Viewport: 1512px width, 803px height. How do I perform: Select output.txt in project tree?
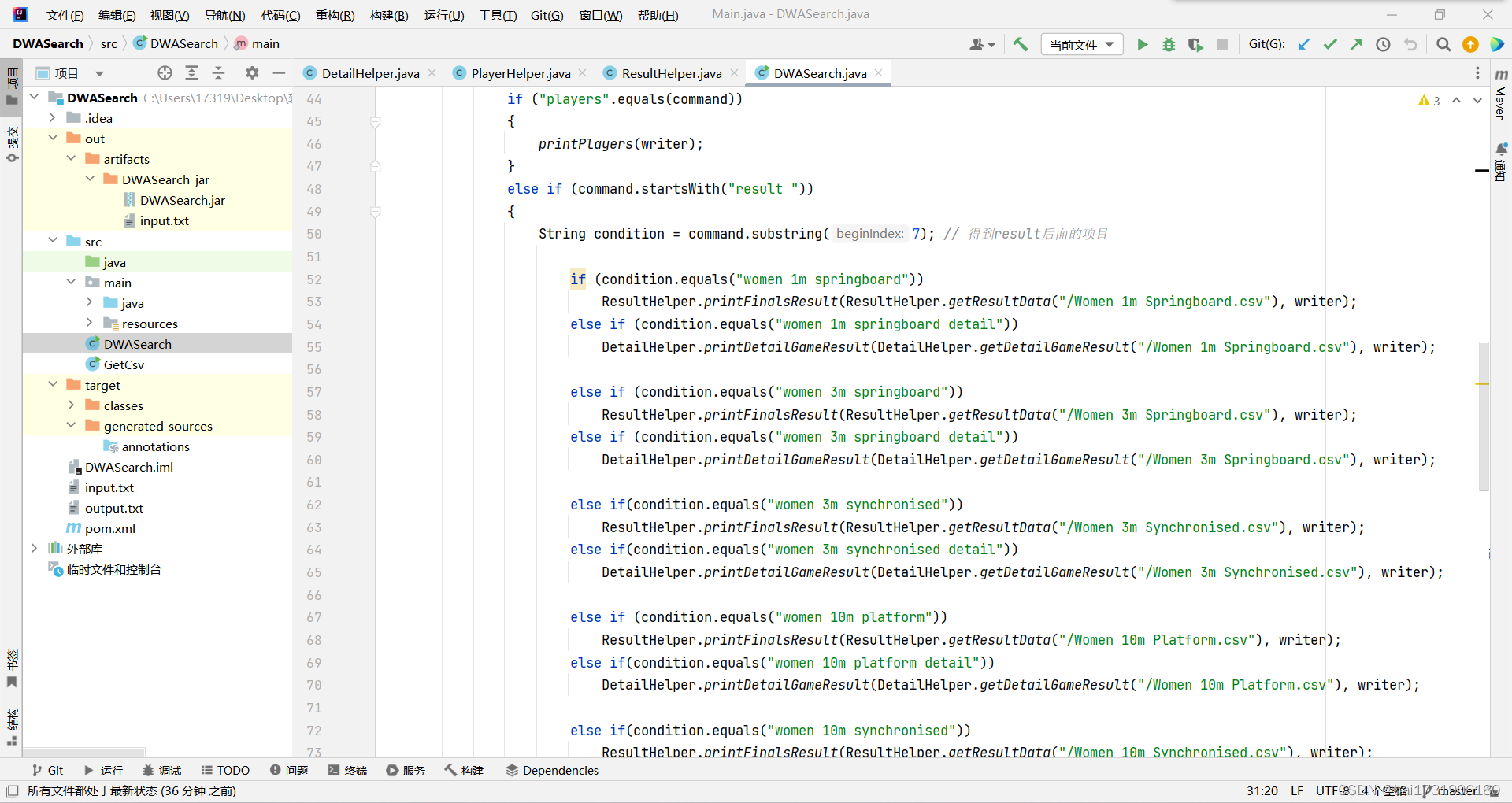pos(113,508)
